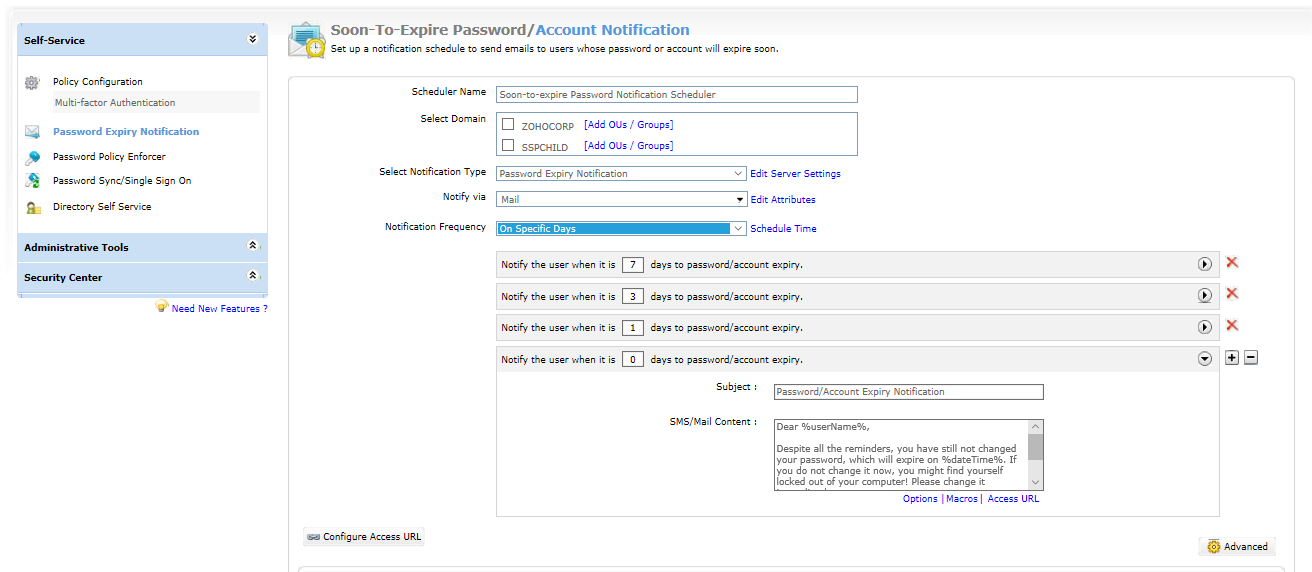Add a new notification row with plus icon

tap(1232, 358)
